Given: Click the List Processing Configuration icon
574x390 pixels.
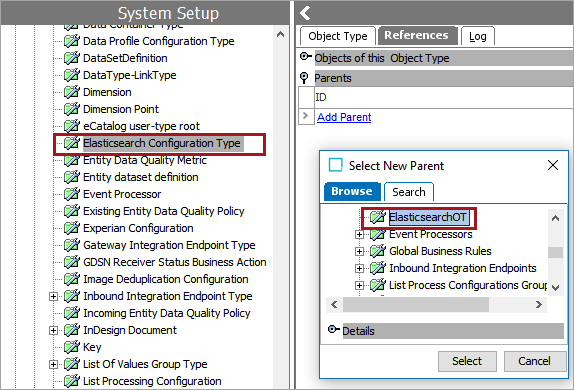Looking at the screenshot, I should (x=71, y=381).
